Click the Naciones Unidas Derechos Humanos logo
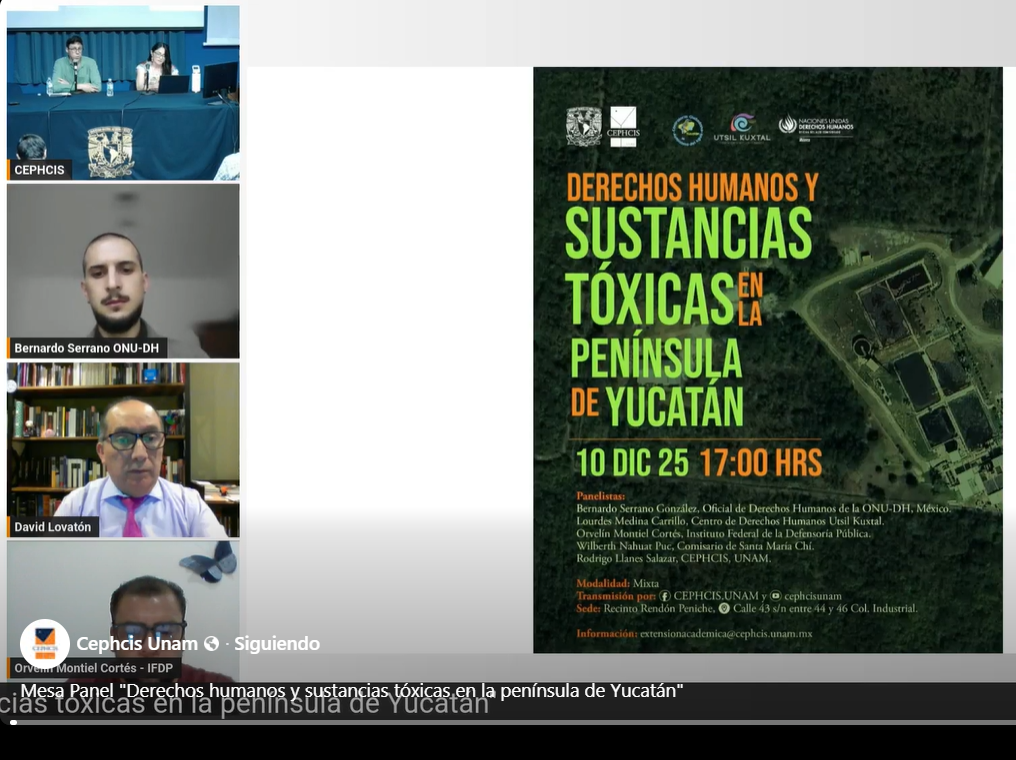This screenshot has height=760, width=1016. [x=816, y=126]
